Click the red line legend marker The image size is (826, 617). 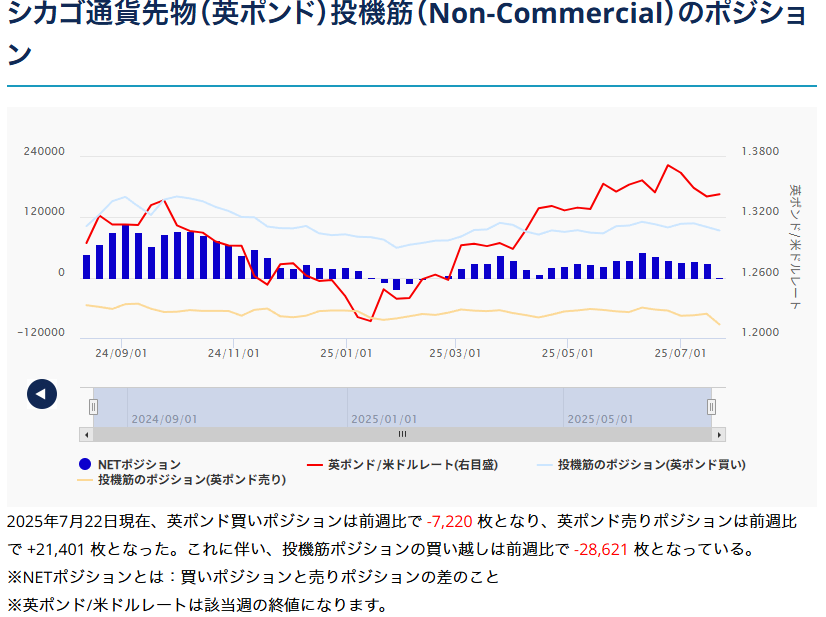[314, 464]
